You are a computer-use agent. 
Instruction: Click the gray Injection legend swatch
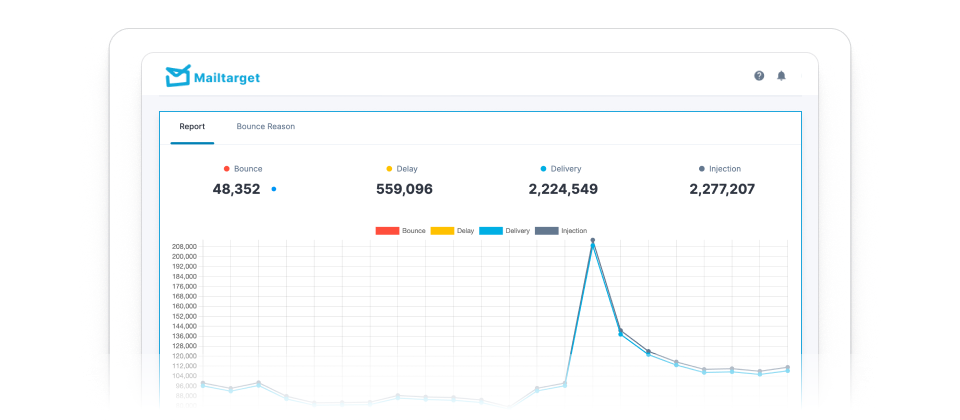pos(546,231)
